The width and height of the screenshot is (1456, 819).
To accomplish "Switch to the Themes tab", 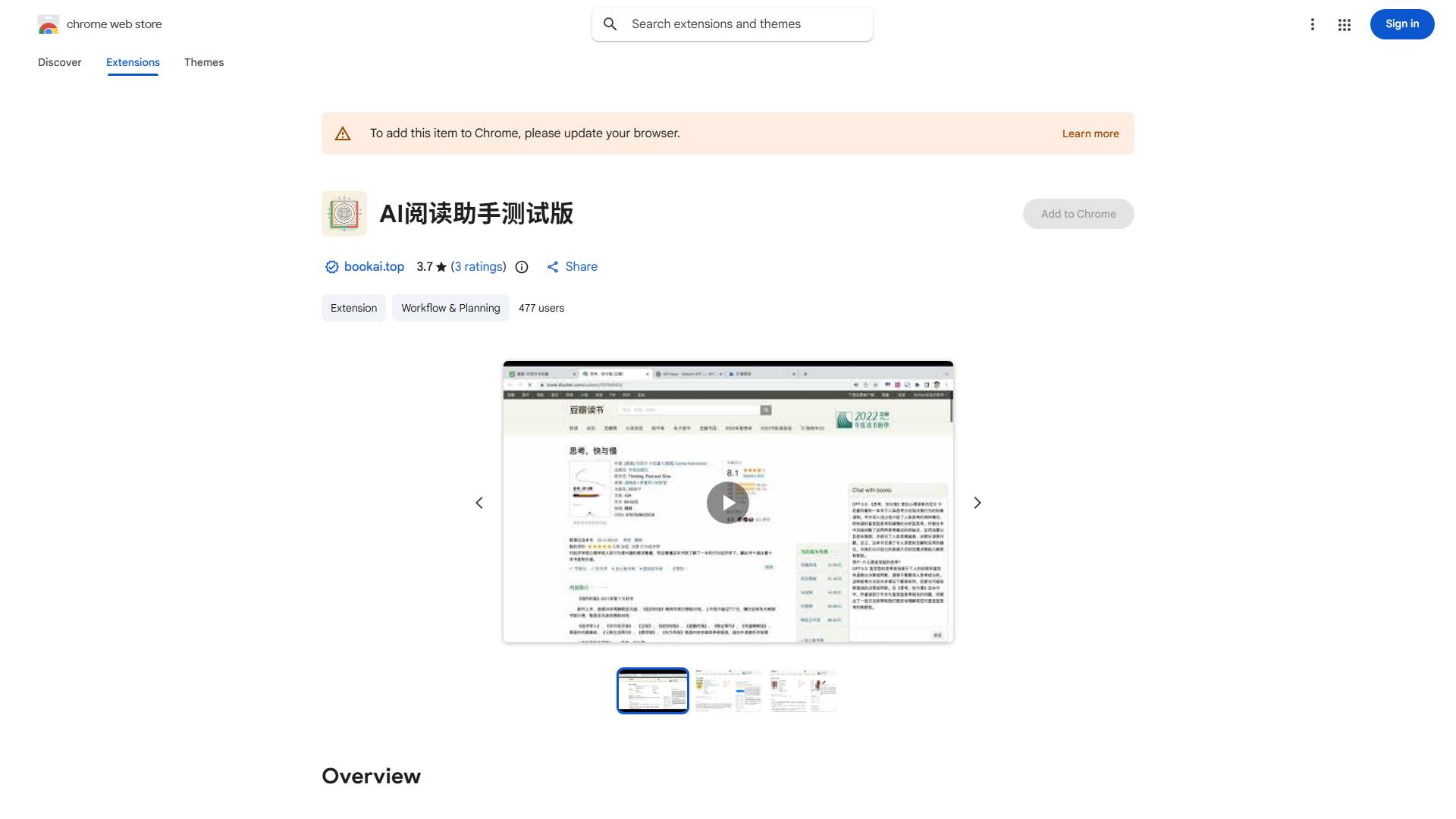I will click(x=203, y=62).
